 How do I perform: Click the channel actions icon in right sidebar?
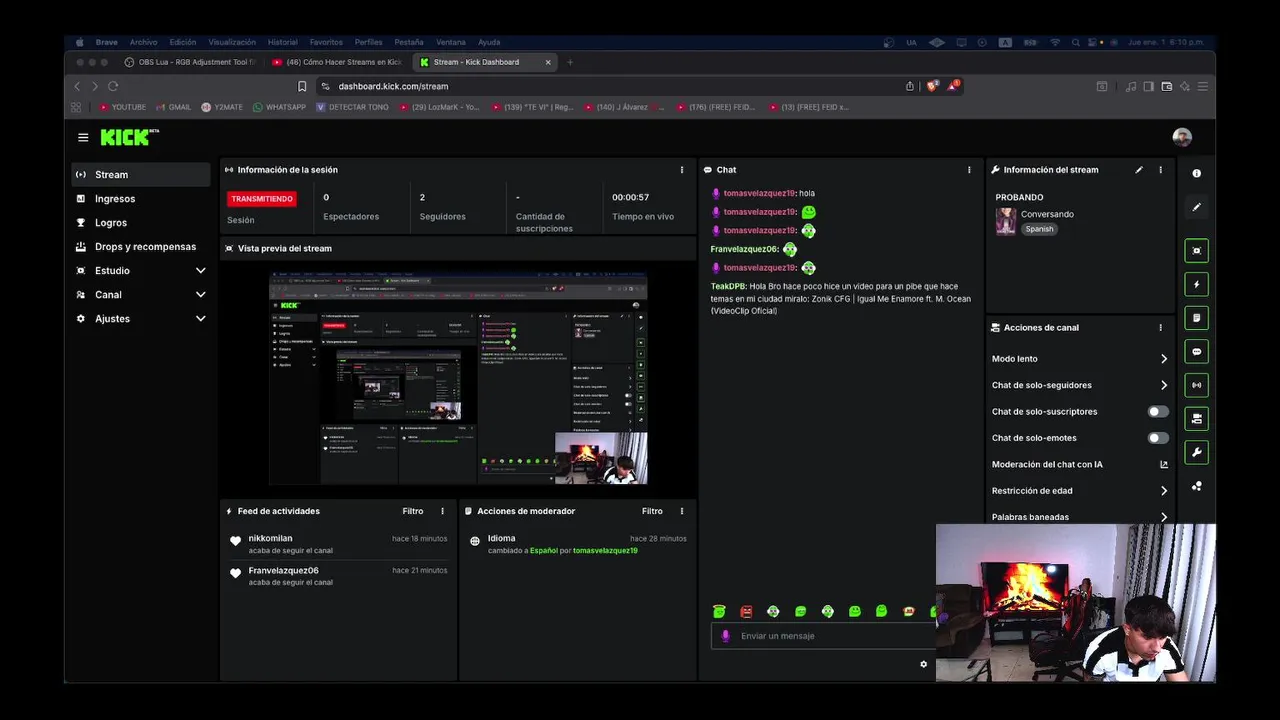tap(1196, 419)
